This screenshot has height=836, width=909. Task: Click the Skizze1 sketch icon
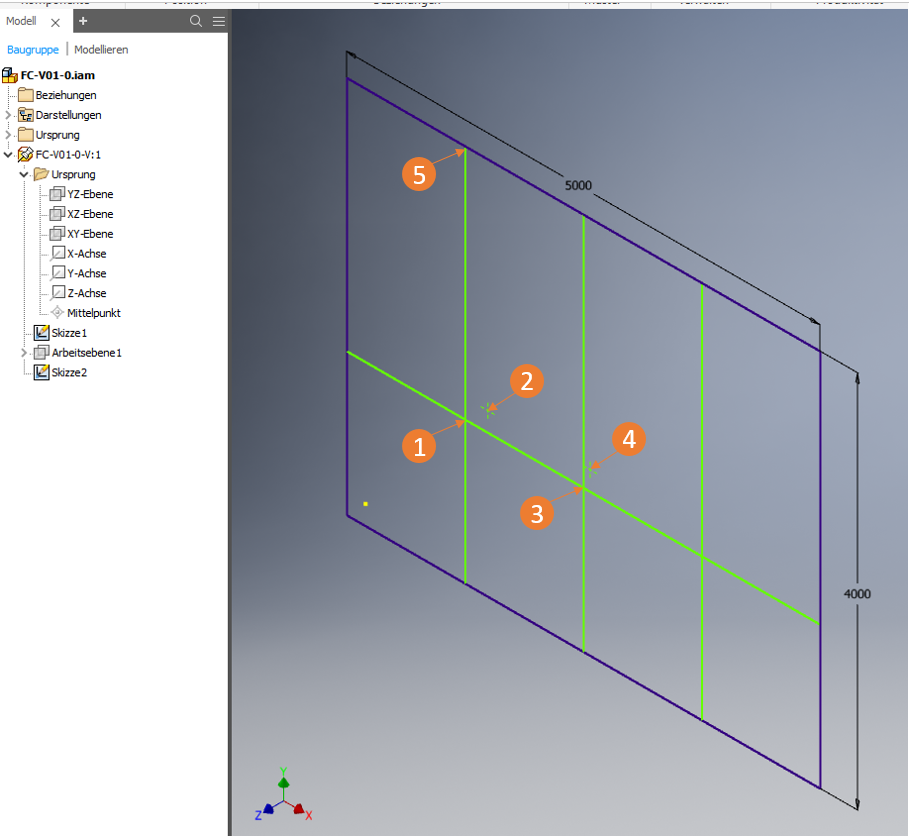click(x=41, y=332)
